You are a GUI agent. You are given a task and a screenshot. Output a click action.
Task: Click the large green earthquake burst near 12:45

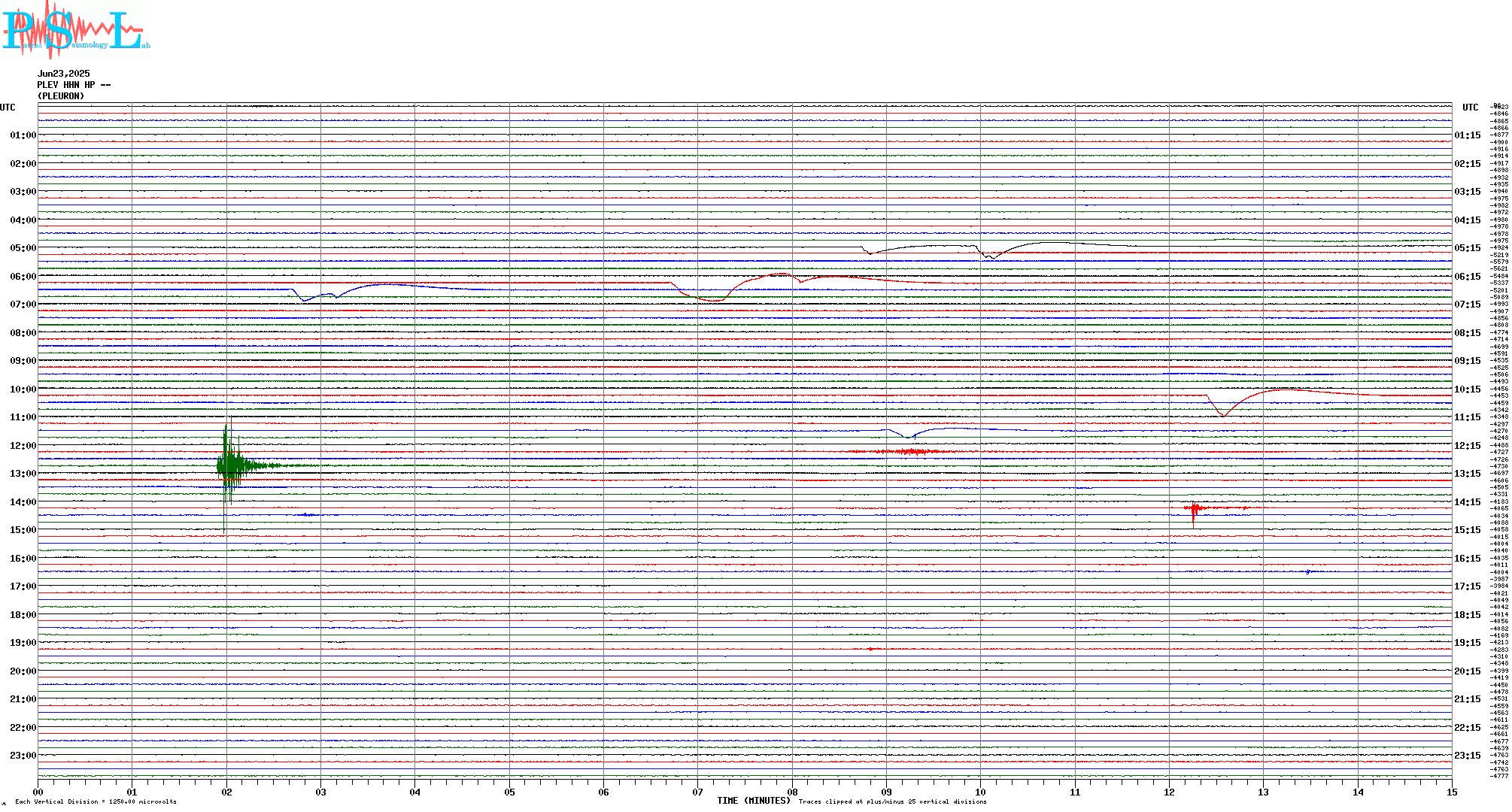click(230, 466)
